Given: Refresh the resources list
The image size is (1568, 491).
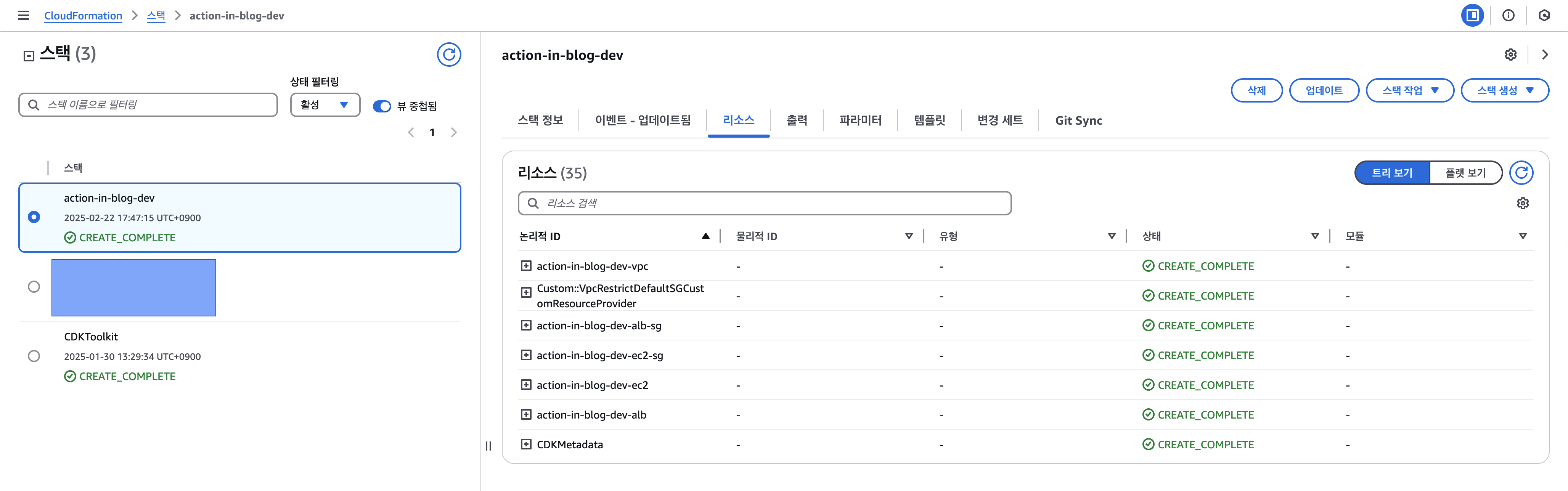Looking at the screenshot, I should coord(1520,173).
